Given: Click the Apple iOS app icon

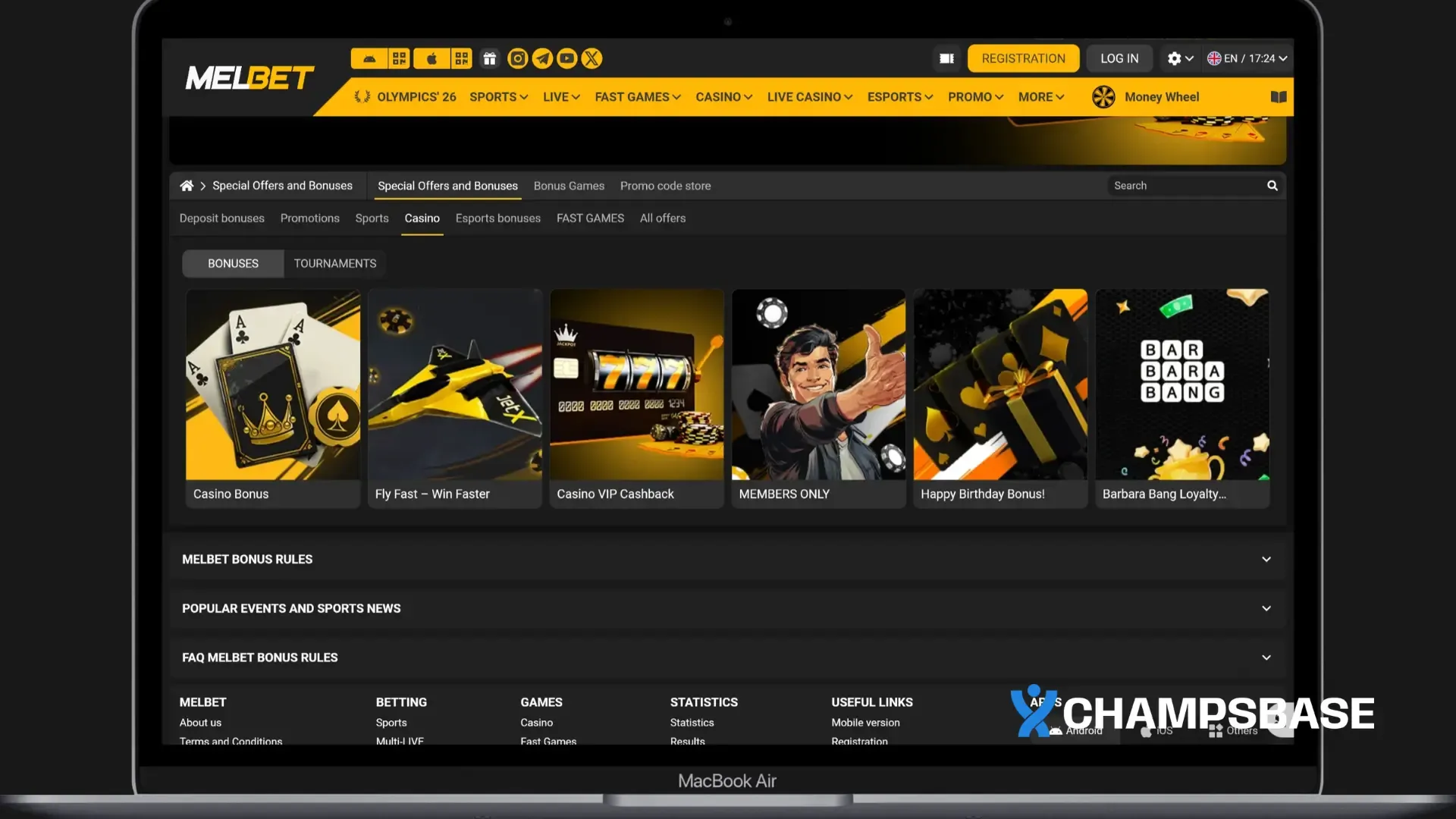Looking at the screenshot, I should [x=431, y=58].
